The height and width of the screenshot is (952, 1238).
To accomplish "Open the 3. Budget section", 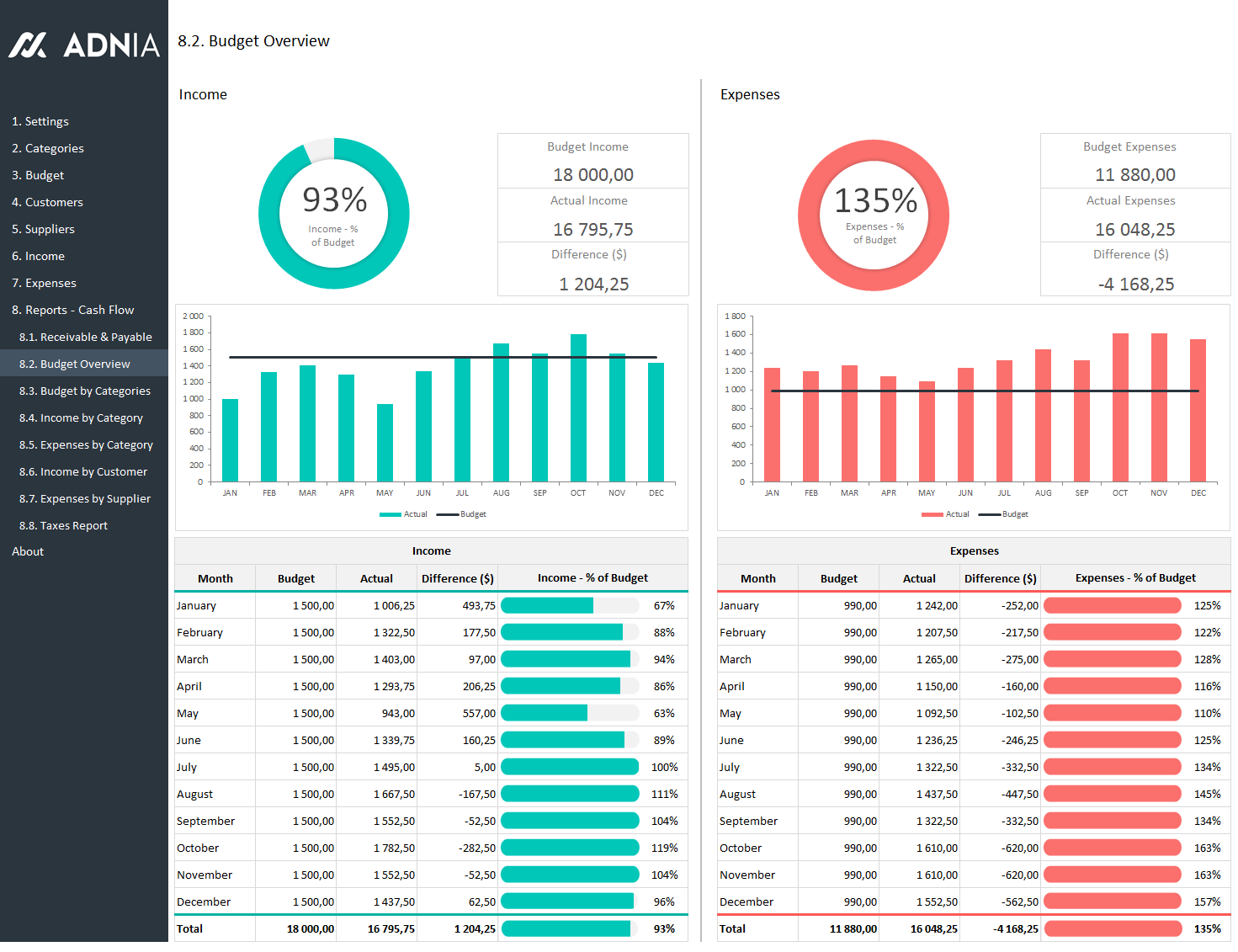I will click(x=38, y=175).
